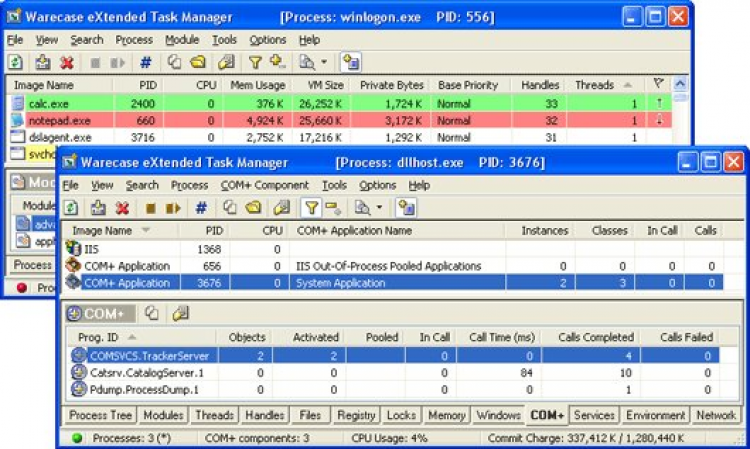
Task: Toggle the filter funnel in back window toolbar
Action: [x=255, y=62]
